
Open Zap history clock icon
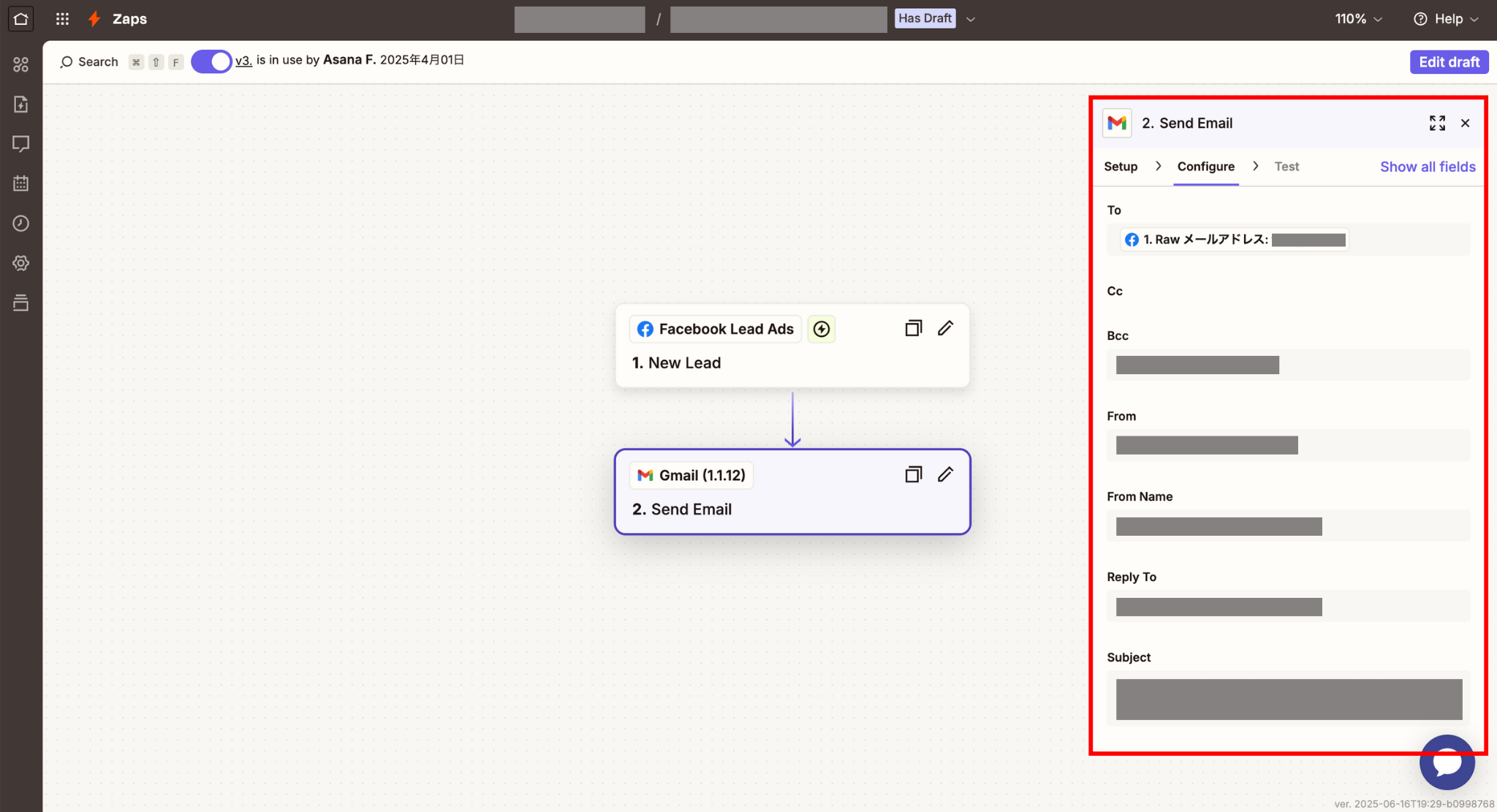[x=21, y=223]
